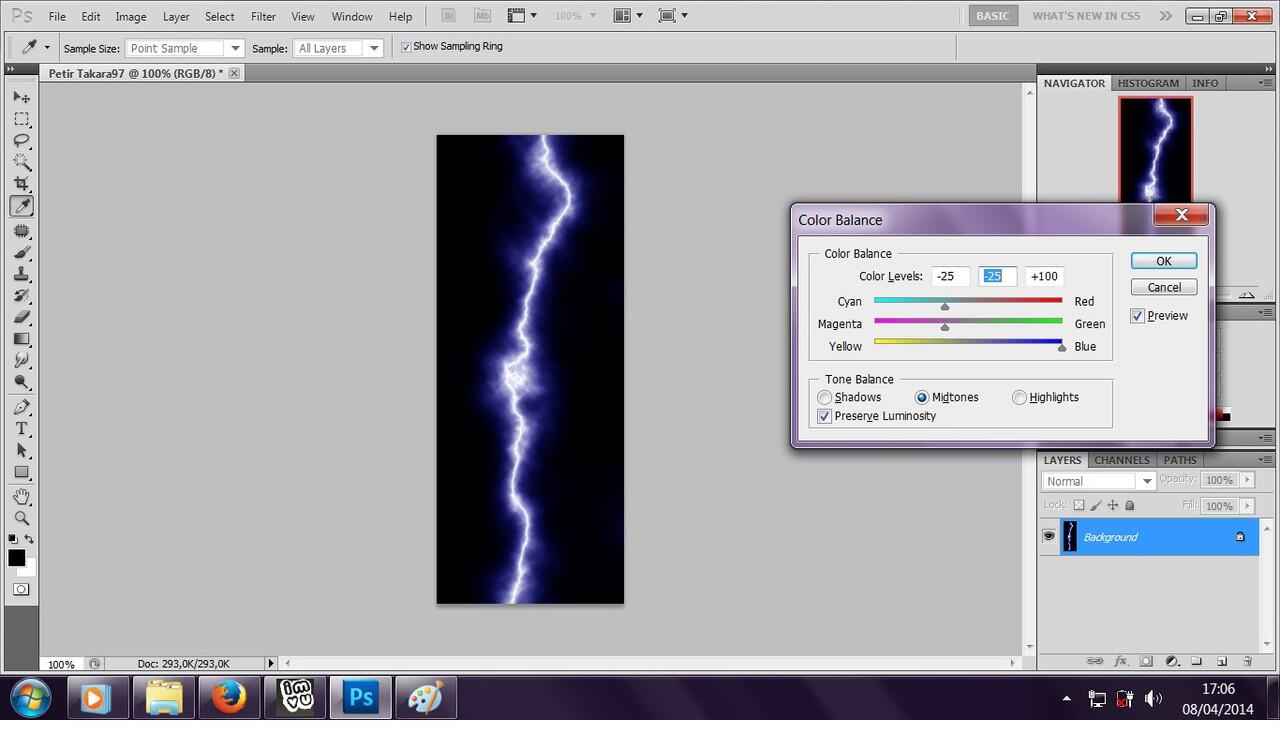Screen dimensions: 1280x750
Task: Select the Crop tool
Action: point(21,184)
